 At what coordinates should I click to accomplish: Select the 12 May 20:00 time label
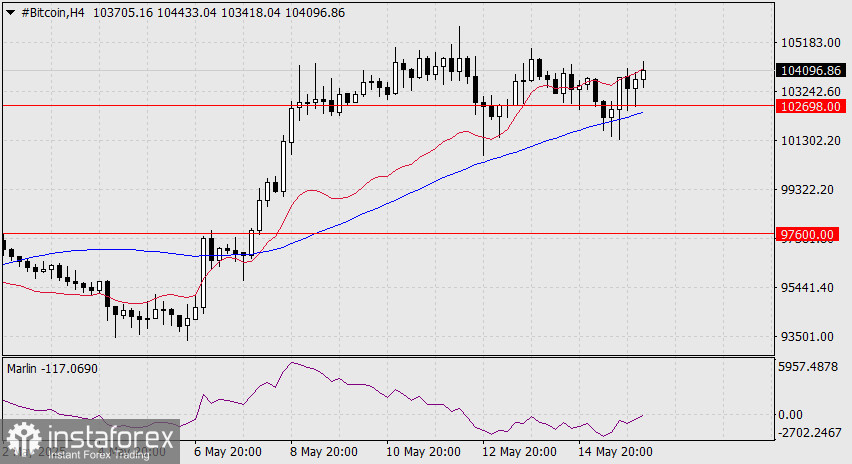[519, 452]
